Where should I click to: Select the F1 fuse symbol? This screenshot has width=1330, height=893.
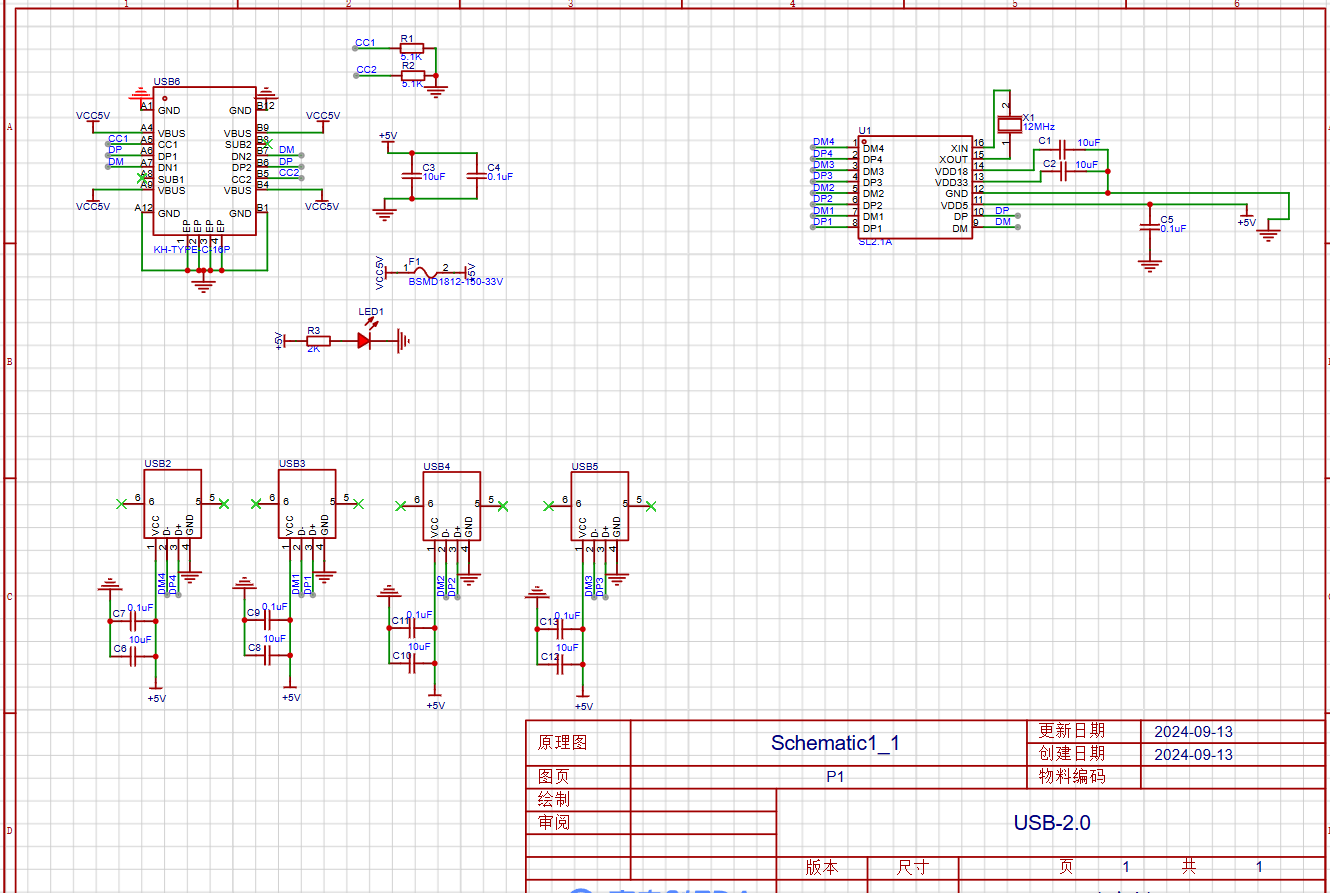[x=424, y=270]
